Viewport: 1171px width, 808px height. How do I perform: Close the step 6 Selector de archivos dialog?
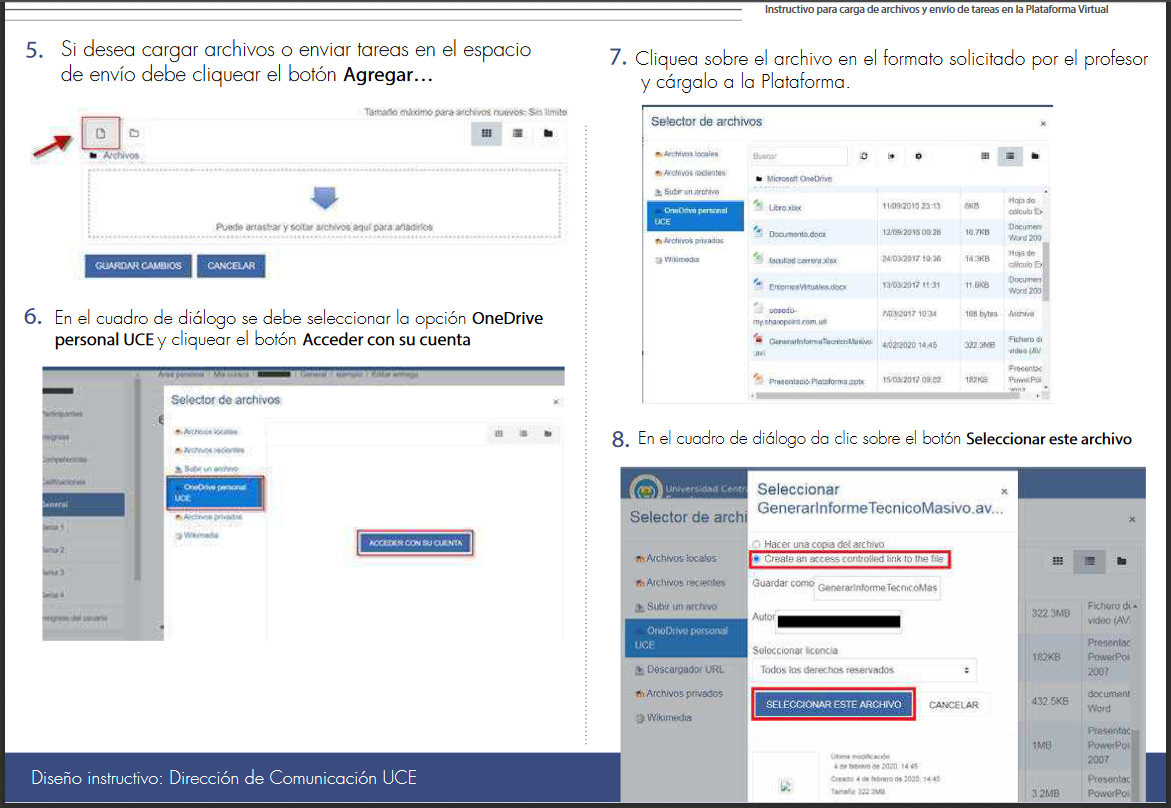point(556,402)
